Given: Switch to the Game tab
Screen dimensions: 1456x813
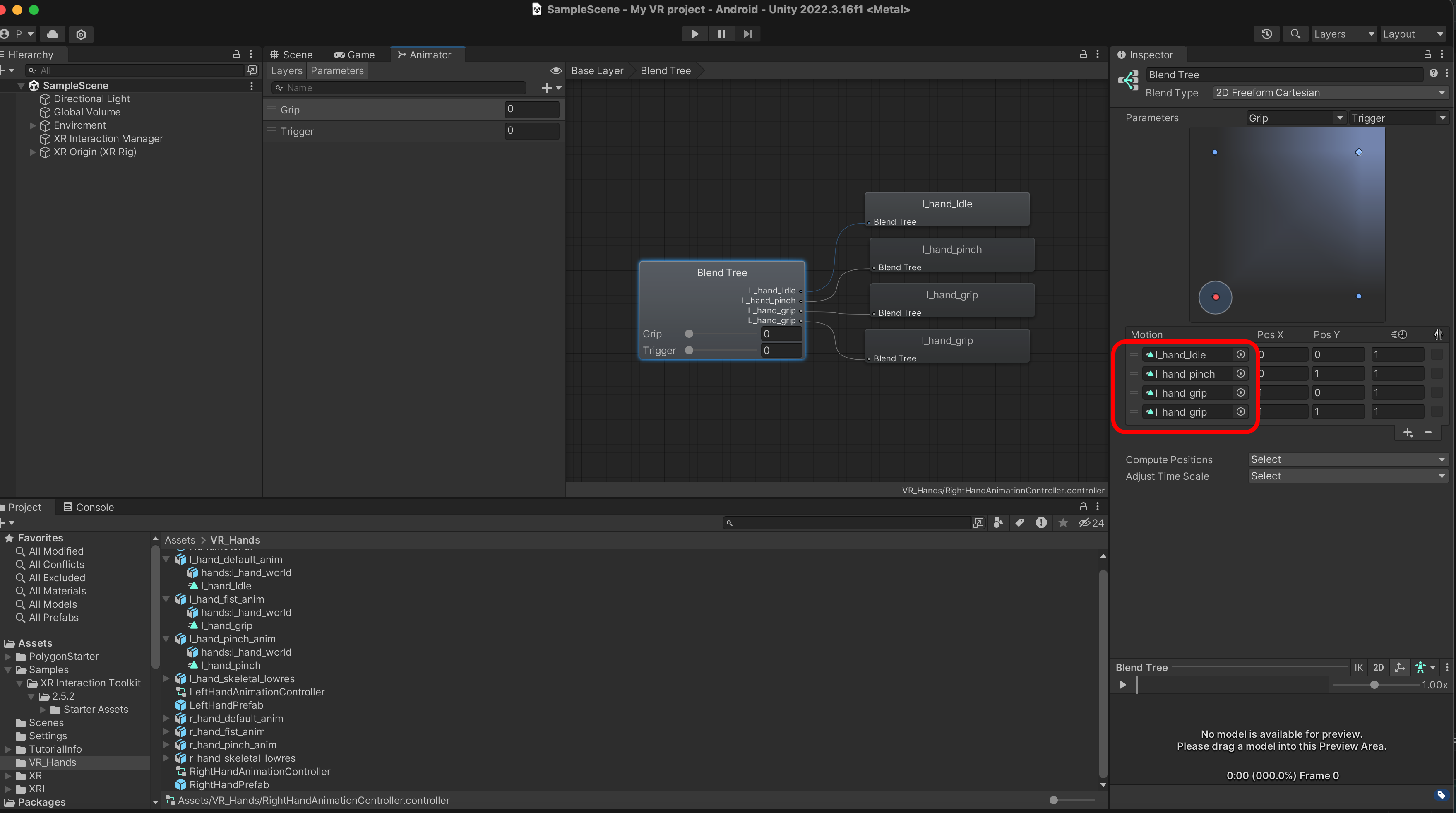Looking at the screenshot, I should click(354, 55).
